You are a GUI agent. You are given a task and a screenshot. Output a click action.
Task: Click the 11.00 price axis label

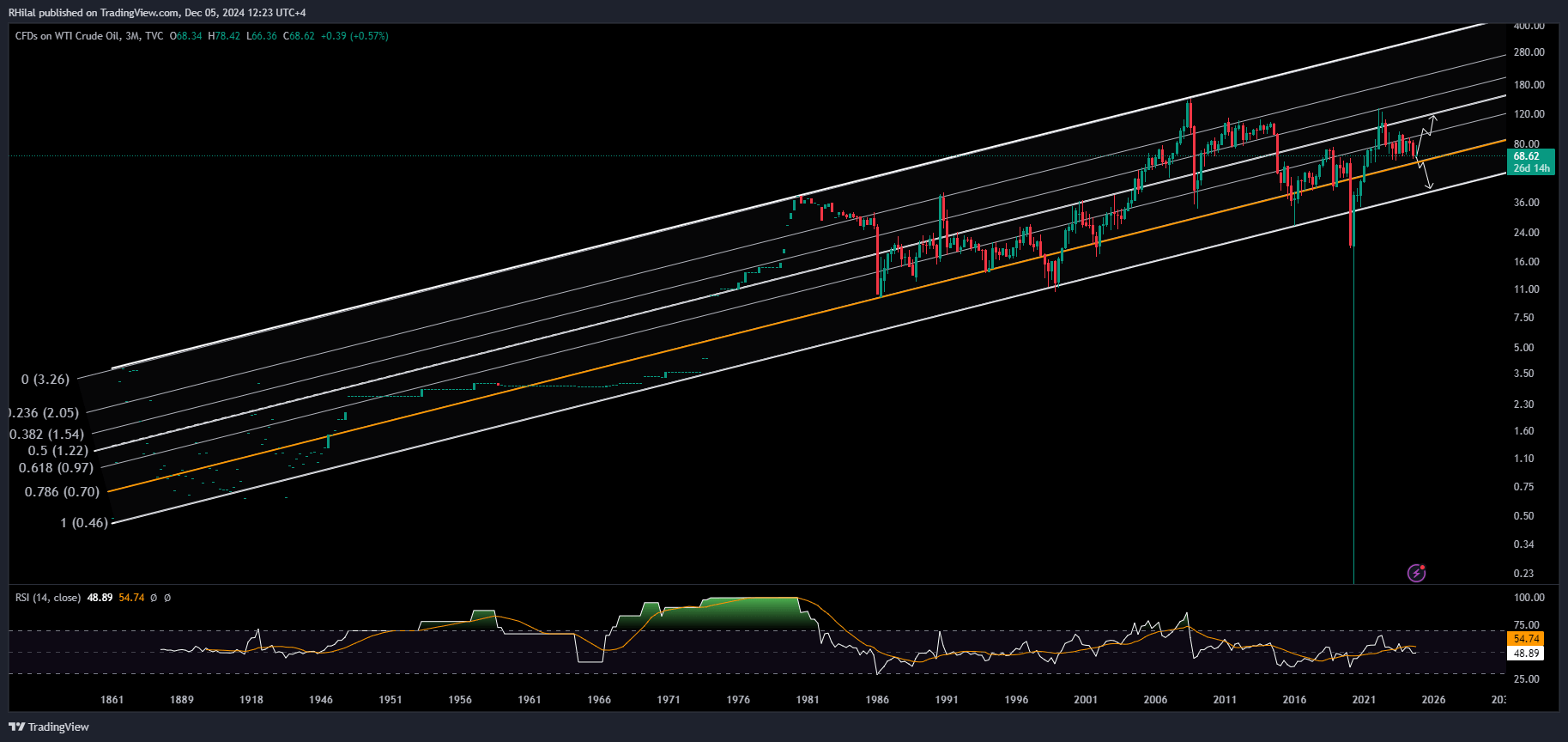tap(1526, 289)
